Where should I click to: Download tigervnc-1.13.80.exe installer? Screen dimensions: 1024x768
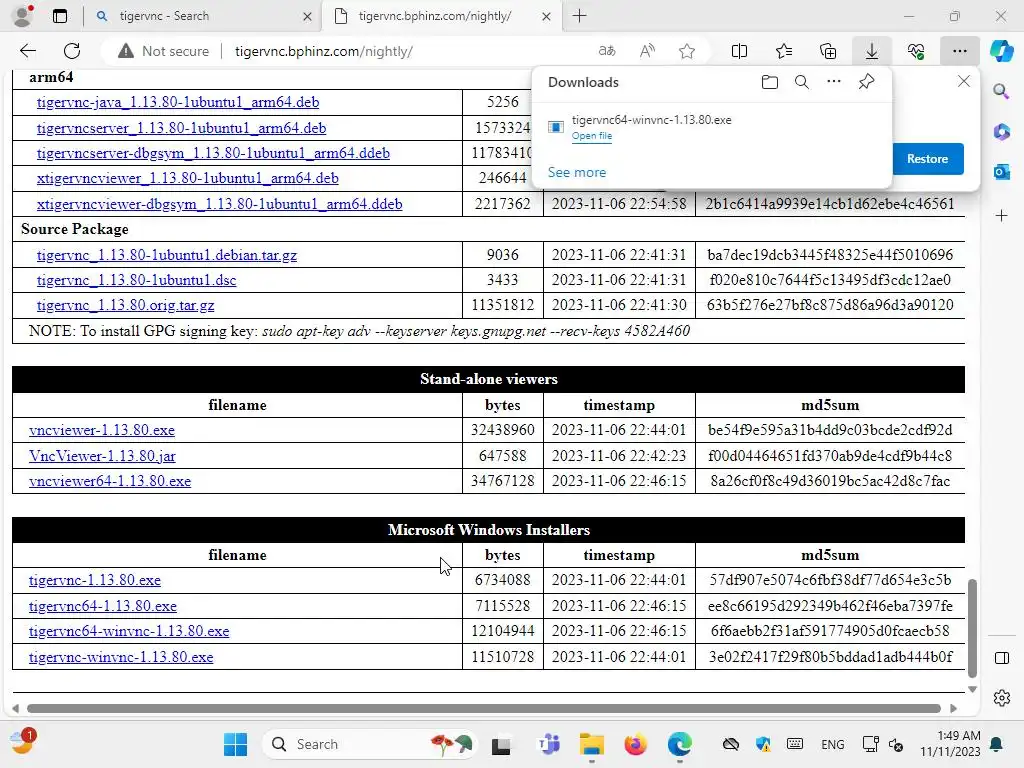pos(95,580)
